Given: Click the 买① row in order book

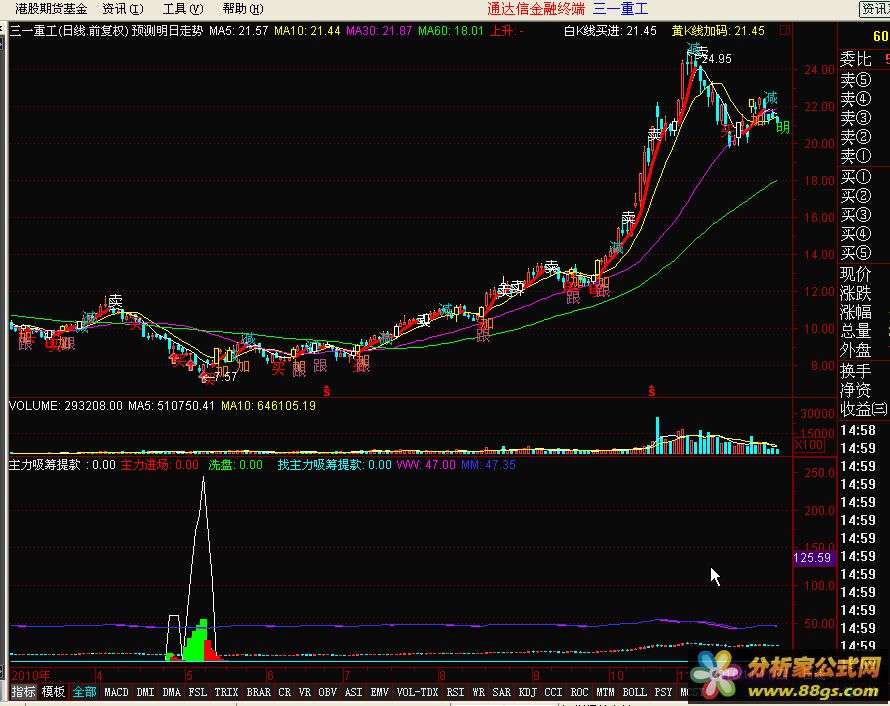Looking at the screenshot, I should (864, 177).
